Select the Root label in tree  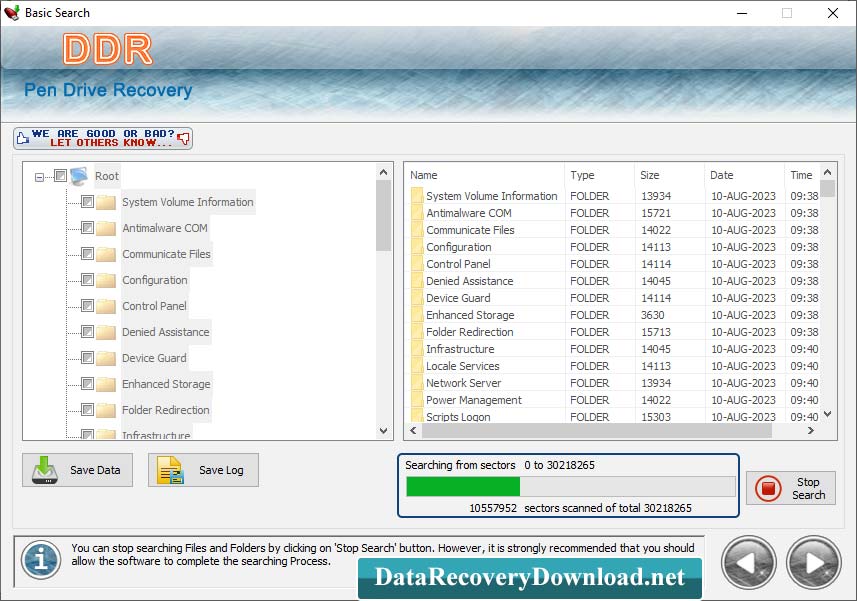click(x=107, y=176)
